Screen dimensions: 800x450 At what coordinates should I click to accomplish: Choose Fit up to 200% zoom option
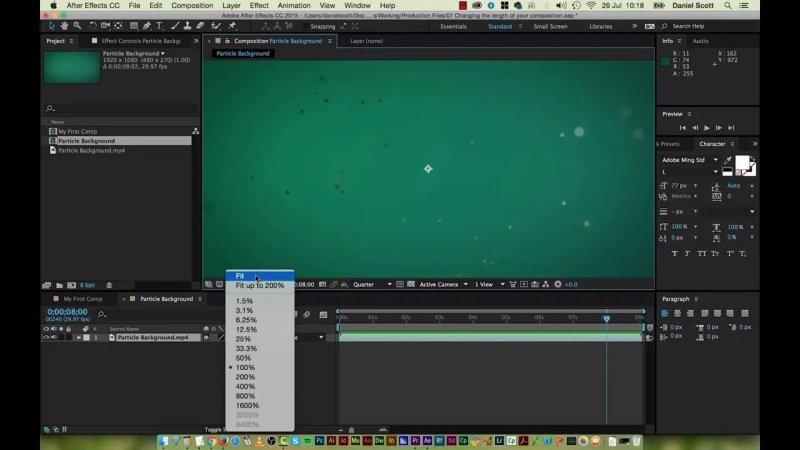coord(260,286)
